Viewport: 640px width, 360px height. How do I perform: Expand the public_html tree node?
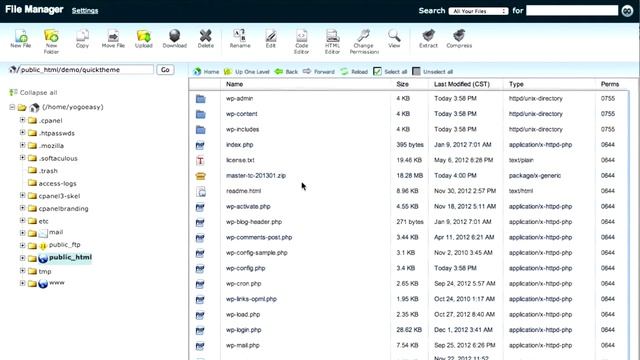point(22,258)
